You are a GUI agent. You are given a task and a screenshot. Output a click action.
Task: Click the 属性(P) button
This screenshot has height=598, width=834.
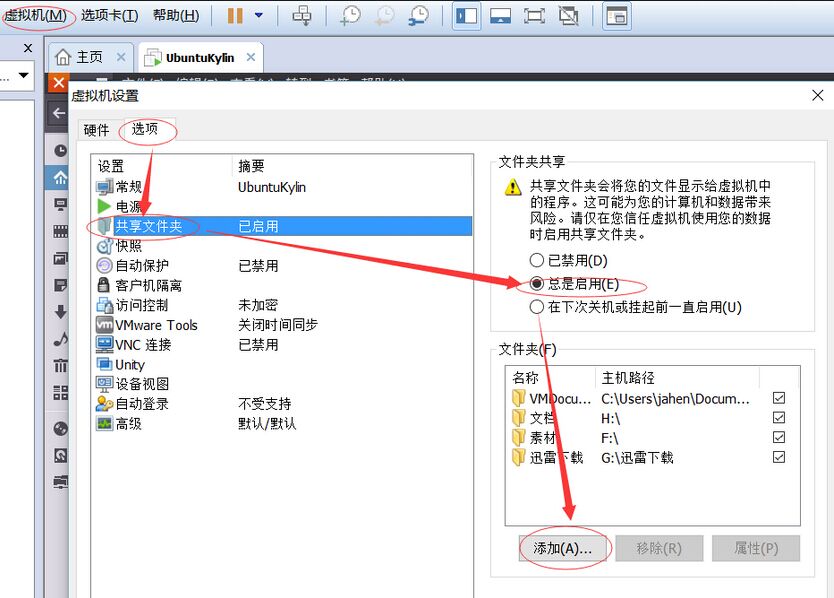click(x=756, y=548)
